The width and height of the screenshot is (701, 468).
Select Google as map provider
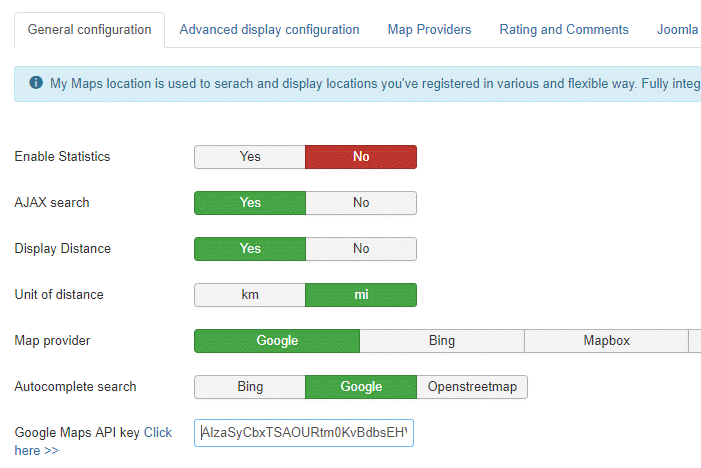pyautogui.click(x=277, y=341)
